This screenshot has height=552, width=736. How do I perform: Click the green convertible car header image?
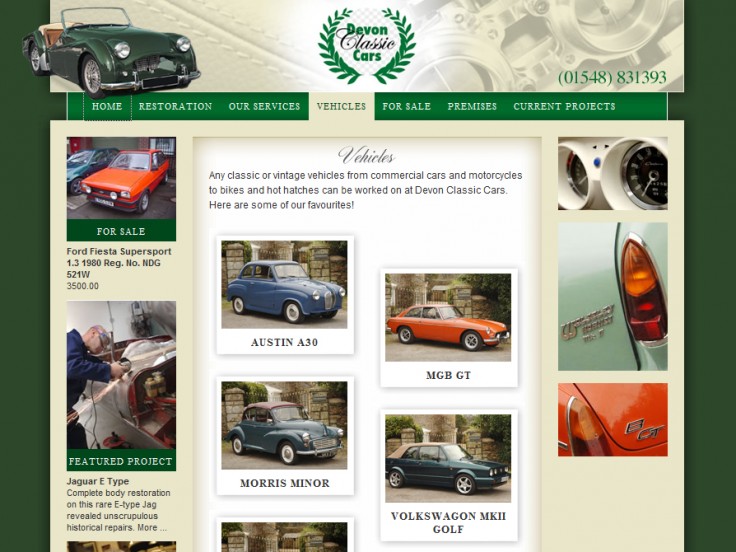click(x=110, y=50)
